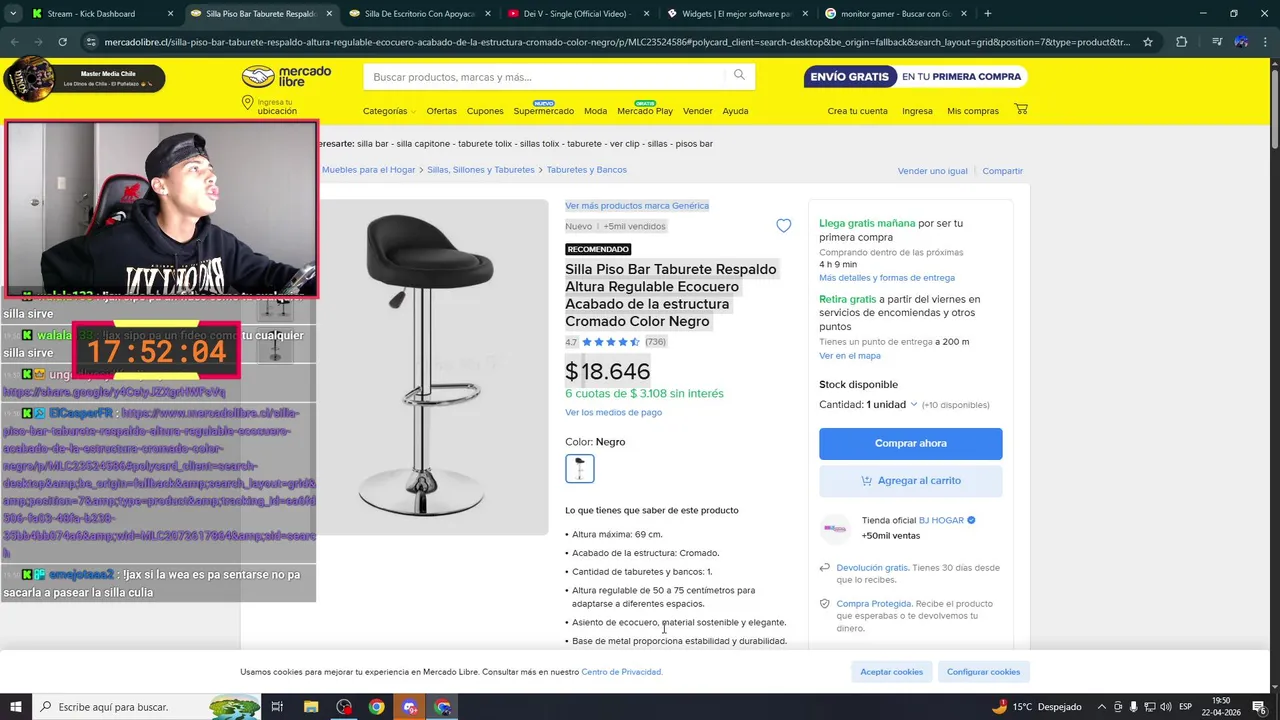Open the shopping cart icon
This screenshot has height=720, width=1280.
click(1021, 109)
